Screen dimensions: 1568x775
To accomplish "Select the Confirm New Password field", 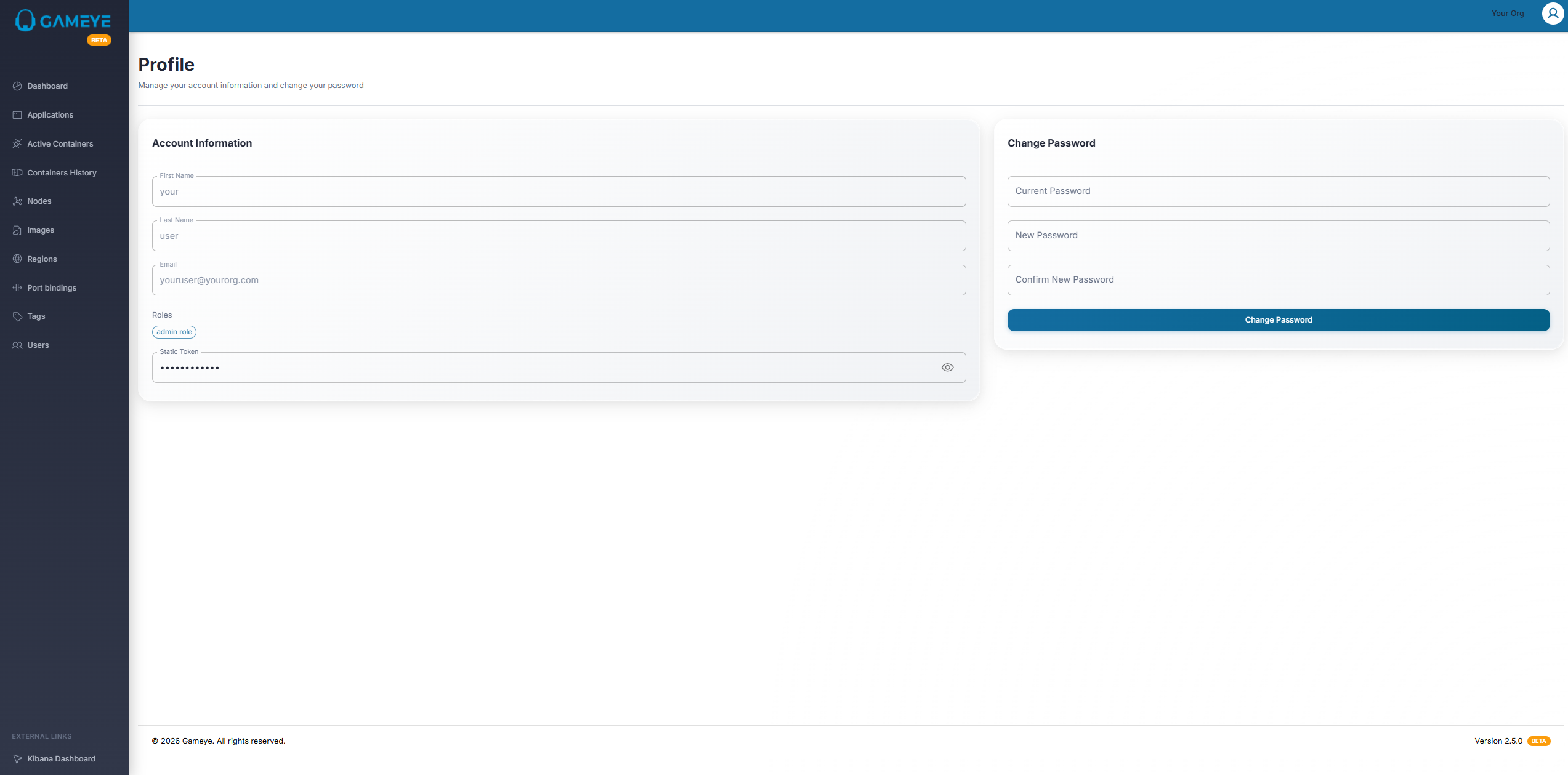I will coord(1278,280).
